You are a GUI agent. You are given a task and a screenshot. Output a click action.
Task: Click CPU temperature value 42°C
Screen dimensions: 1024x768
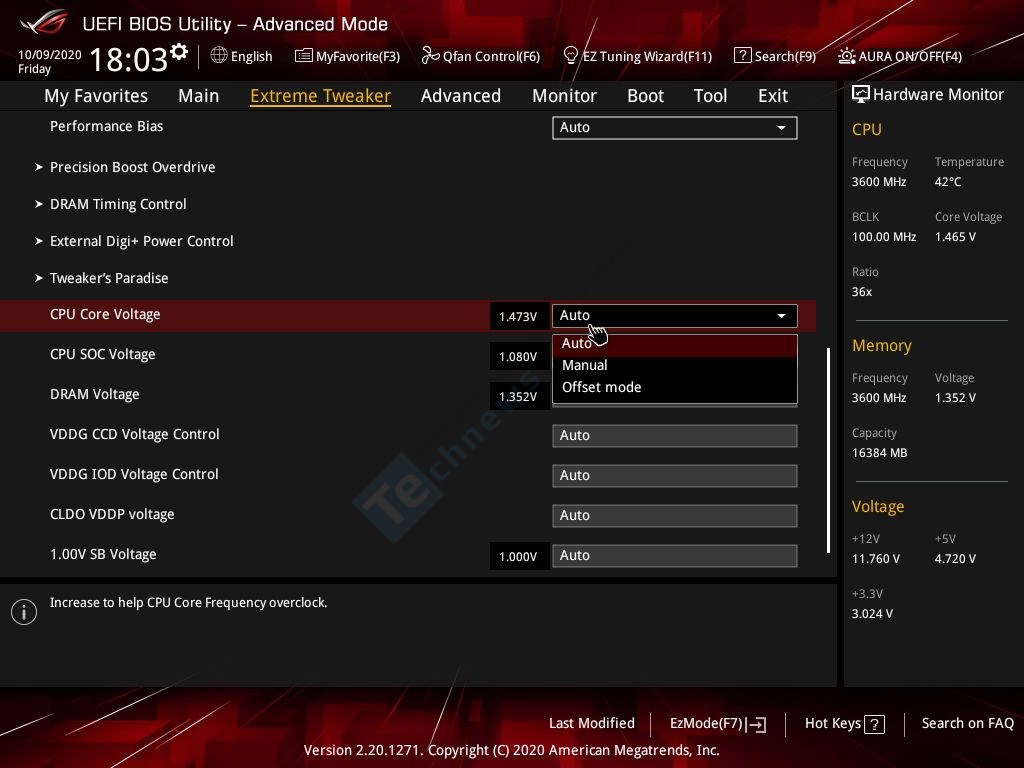pos(948,182)
